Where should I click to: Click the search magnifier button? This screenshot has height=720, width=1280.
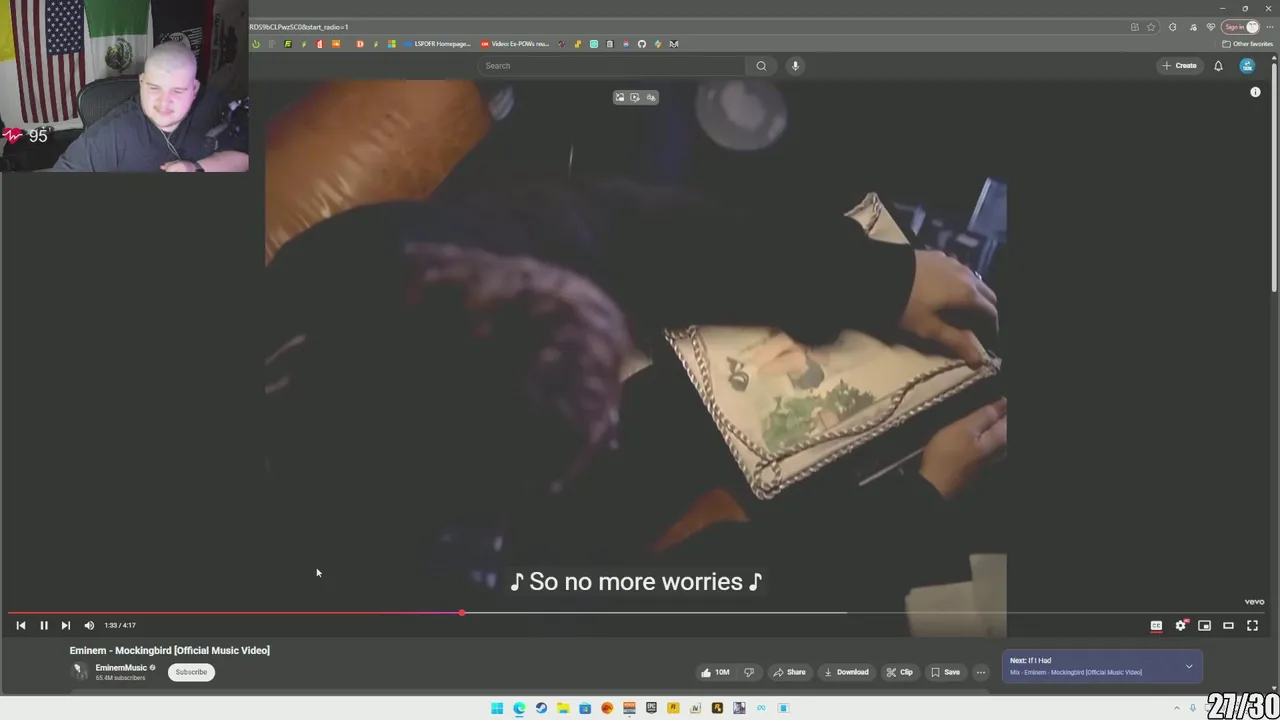point(761,66)
